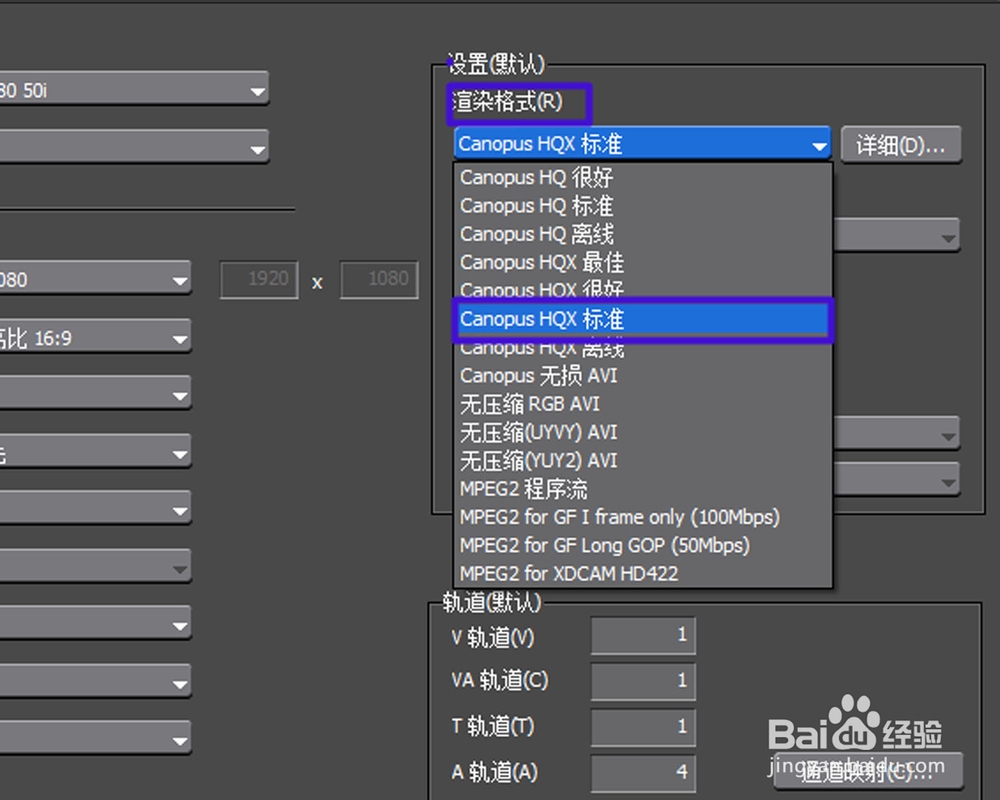Set V 轨道(V) count field
This screenshot has height=800, width=1000.
pyautogui.click(x=643, y=635)
